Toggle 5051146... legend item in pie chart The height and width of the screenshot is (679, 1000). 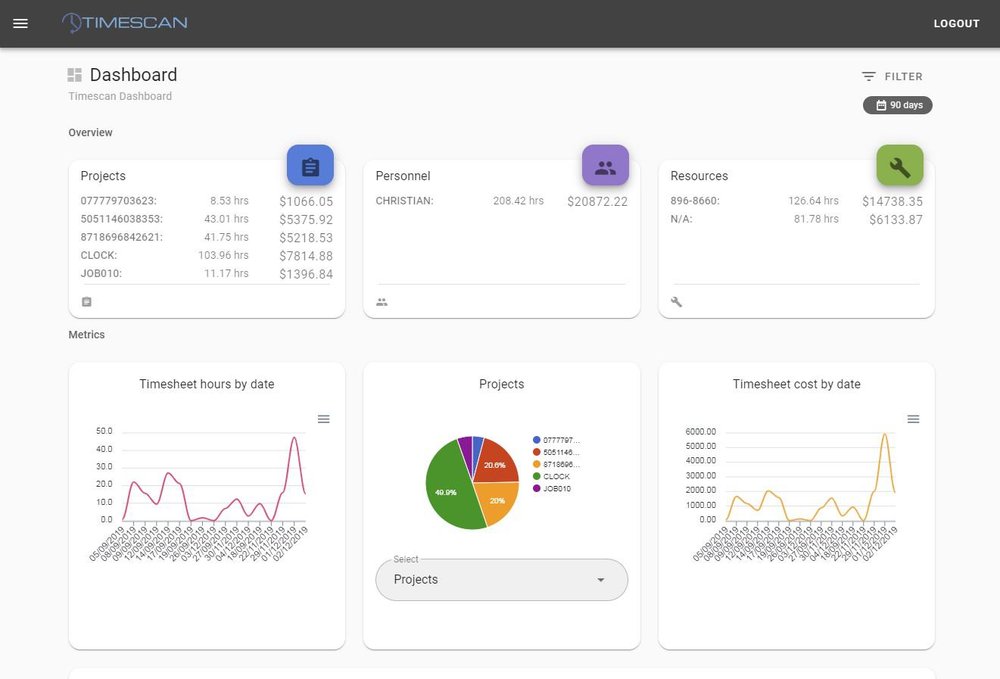pos(556,452)
